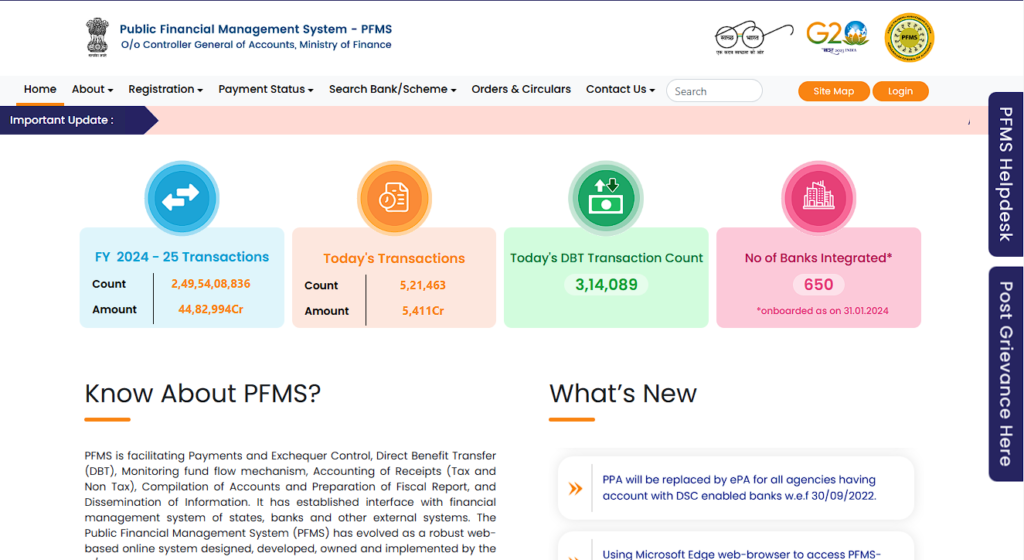Open the Microsoft Edge web-browser news link

(x=741, y=554)
